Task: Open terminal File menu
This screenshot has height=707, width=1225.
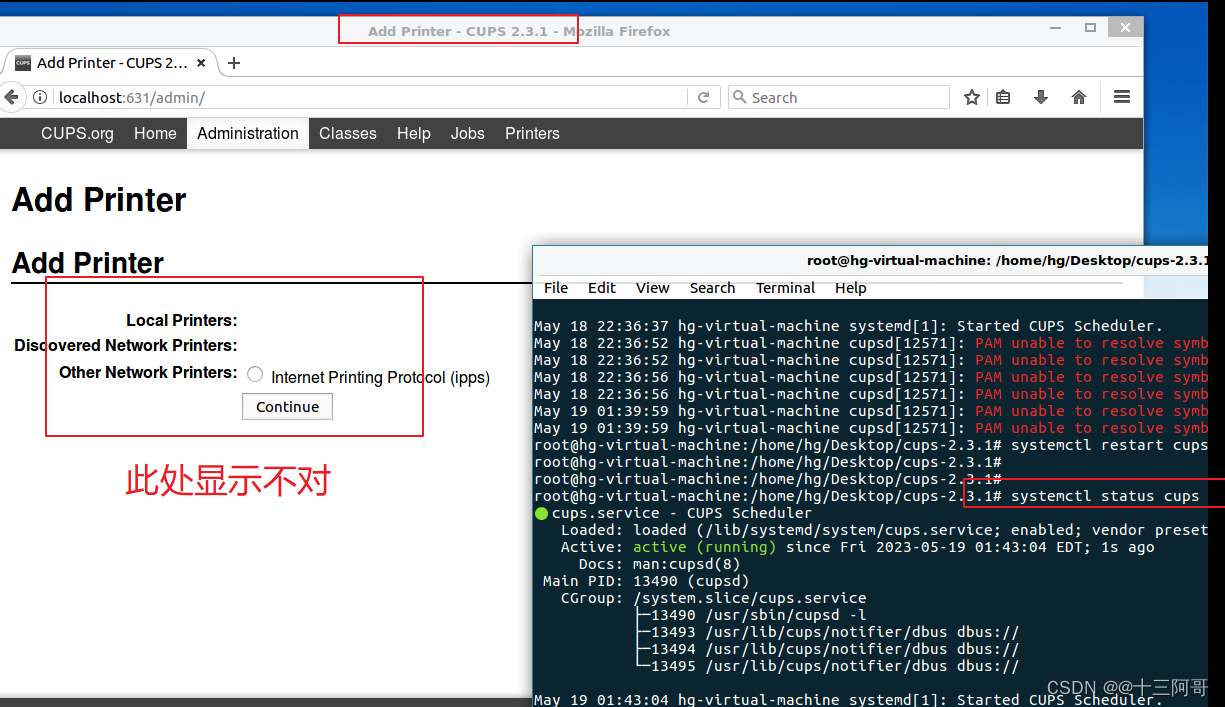Action: click(556, 288)
